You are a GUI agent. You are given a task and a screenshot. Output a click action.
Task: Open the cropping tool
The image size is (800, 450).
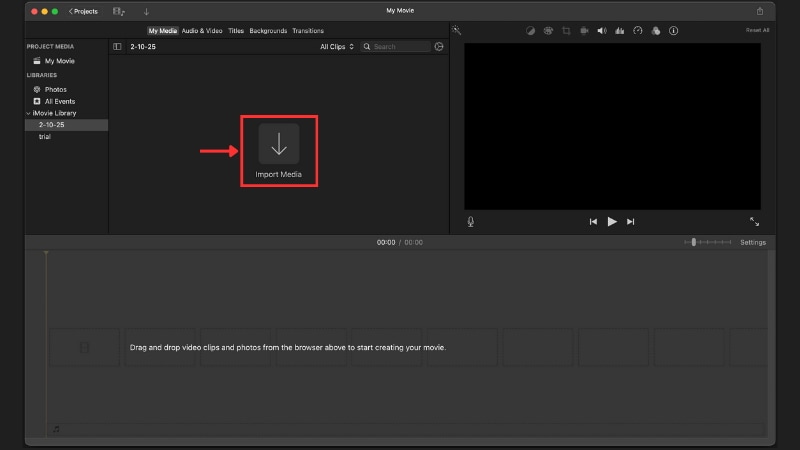click(x=566, y=31)
